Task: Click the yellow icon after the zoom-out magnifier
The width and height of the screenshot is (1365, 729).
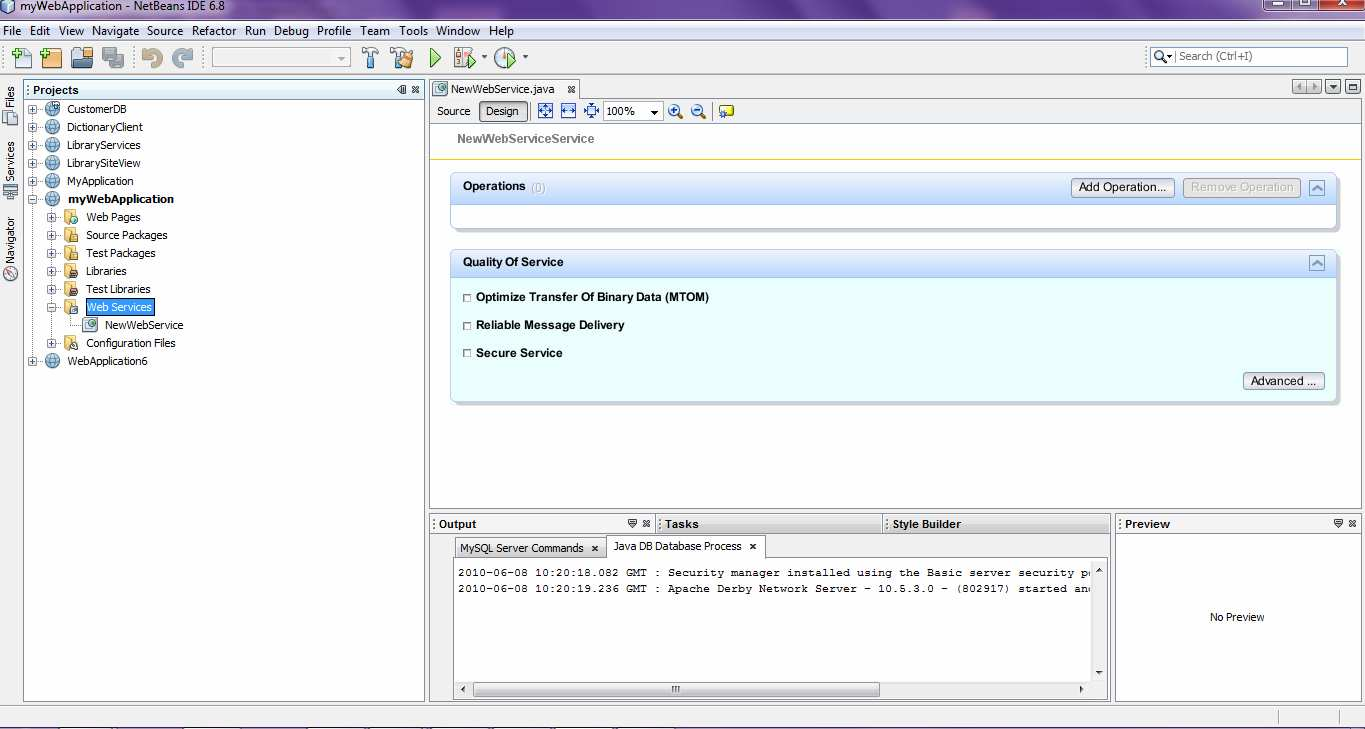Action: pos(726,111)
